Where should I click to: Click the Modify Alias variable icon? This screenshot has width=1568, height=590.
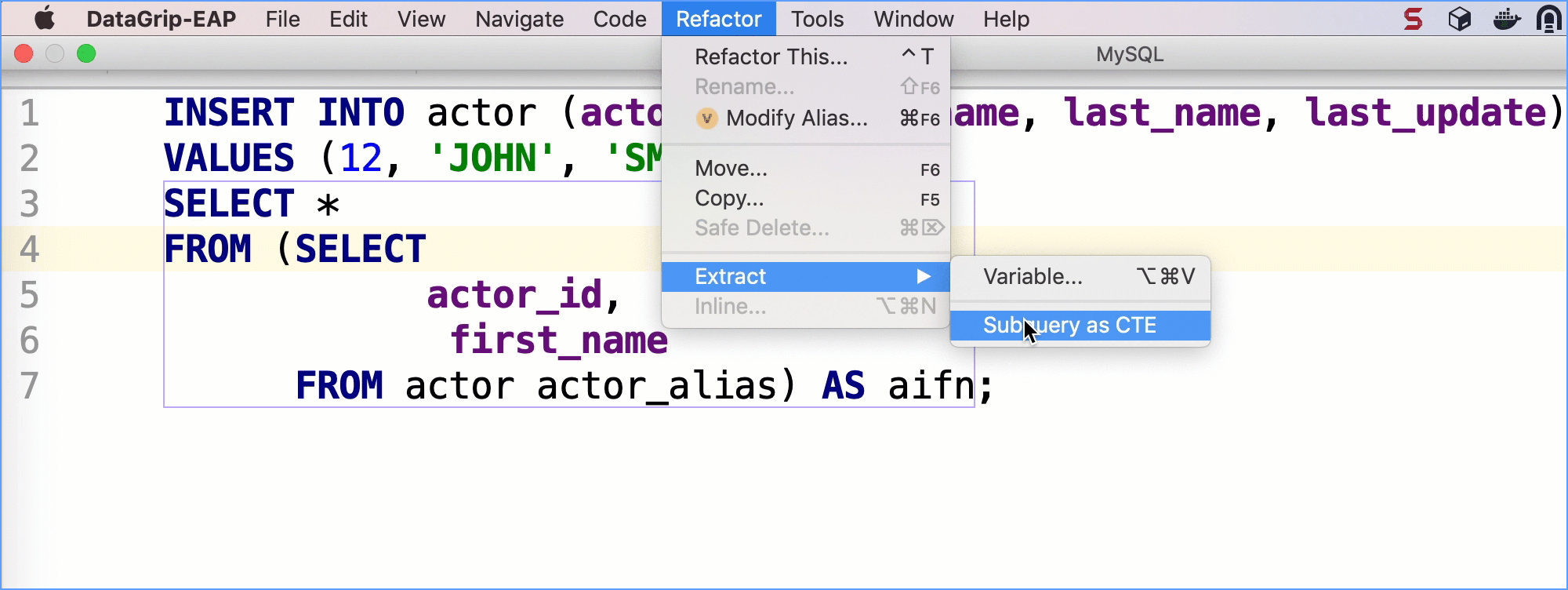click(x=706, y=118)
